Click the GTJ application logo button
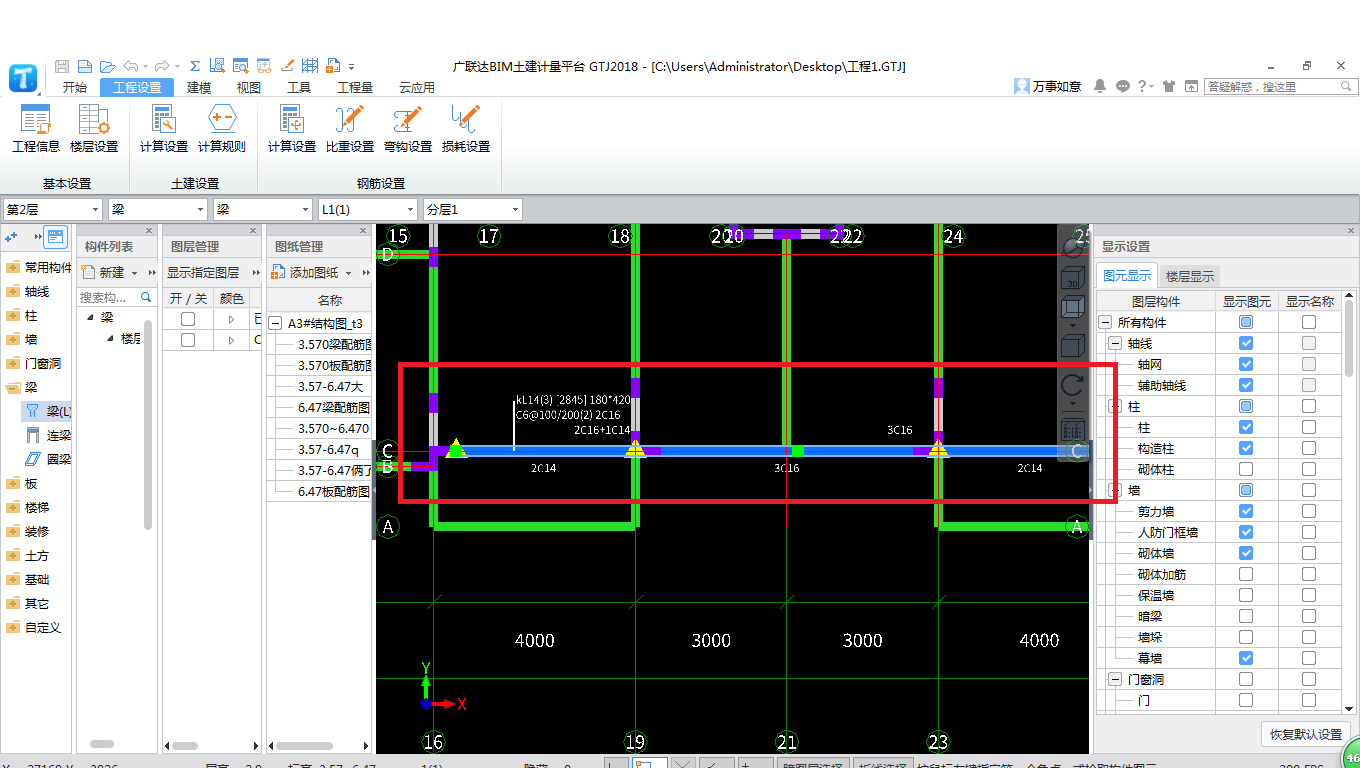Image resolution: width=1360 pixels, height=768 pixels. point(24,78)
